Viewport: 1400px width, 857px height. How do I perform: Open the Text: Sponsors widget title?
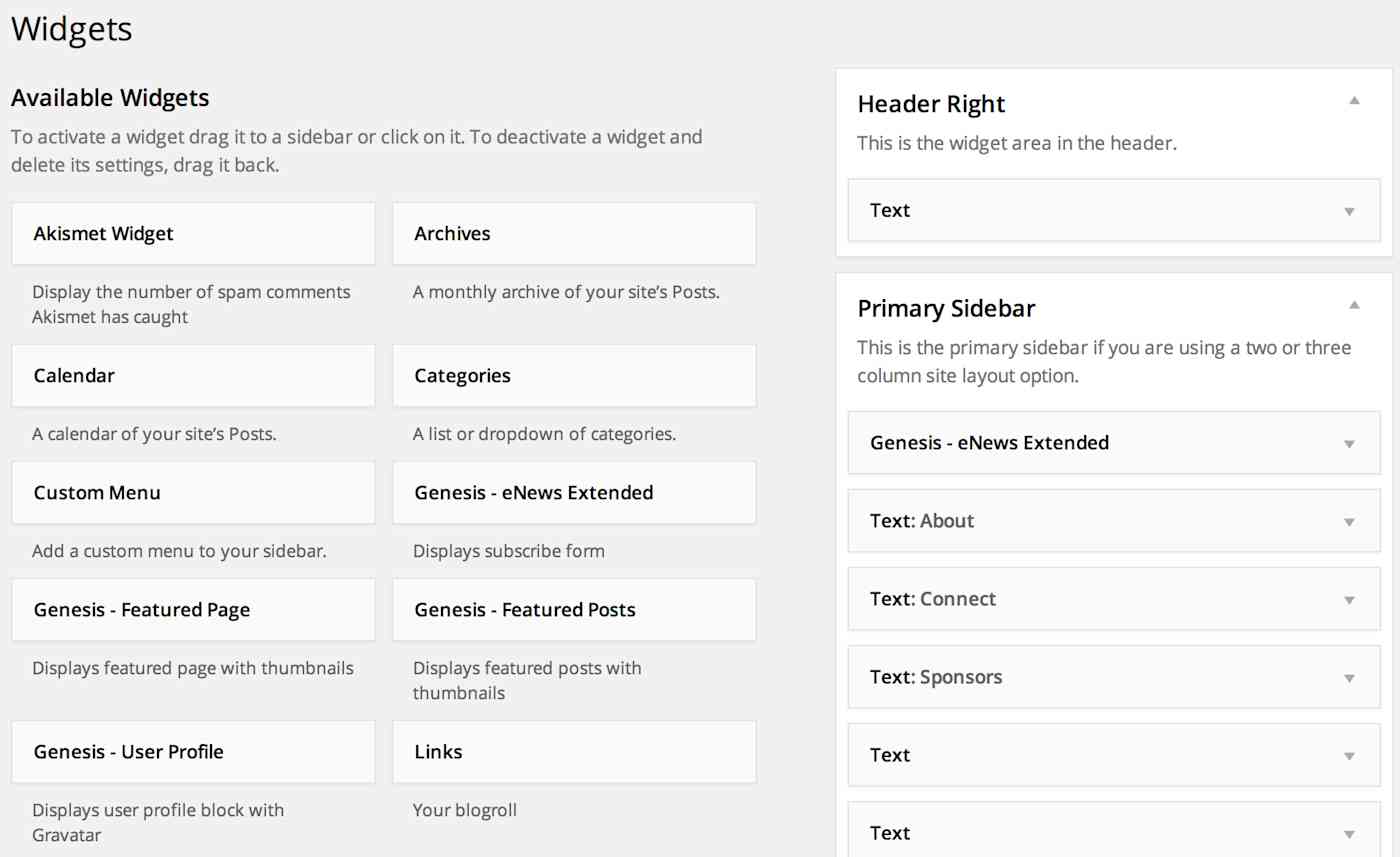tap(936, 677)
